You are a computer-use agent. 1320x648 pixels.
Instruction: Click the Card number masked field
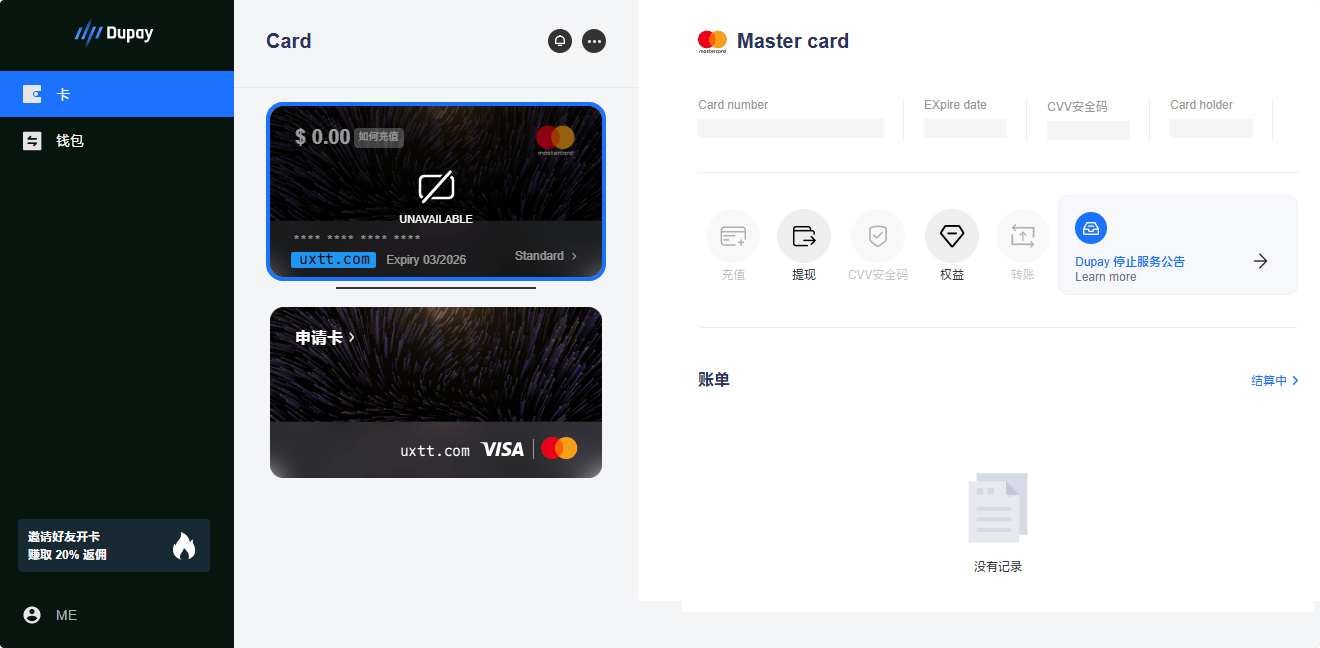791,128
